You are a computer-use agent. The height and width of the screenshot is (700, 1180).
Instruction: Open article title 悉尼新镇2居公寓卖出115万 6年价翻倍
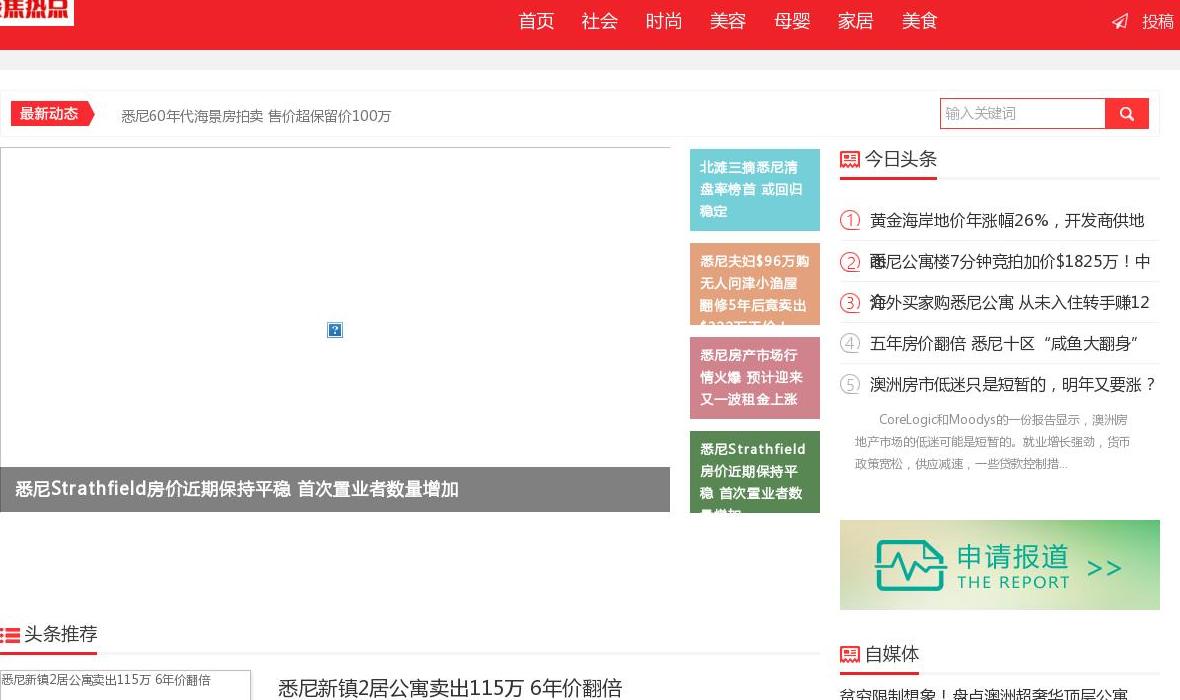[x=450, y=688]
